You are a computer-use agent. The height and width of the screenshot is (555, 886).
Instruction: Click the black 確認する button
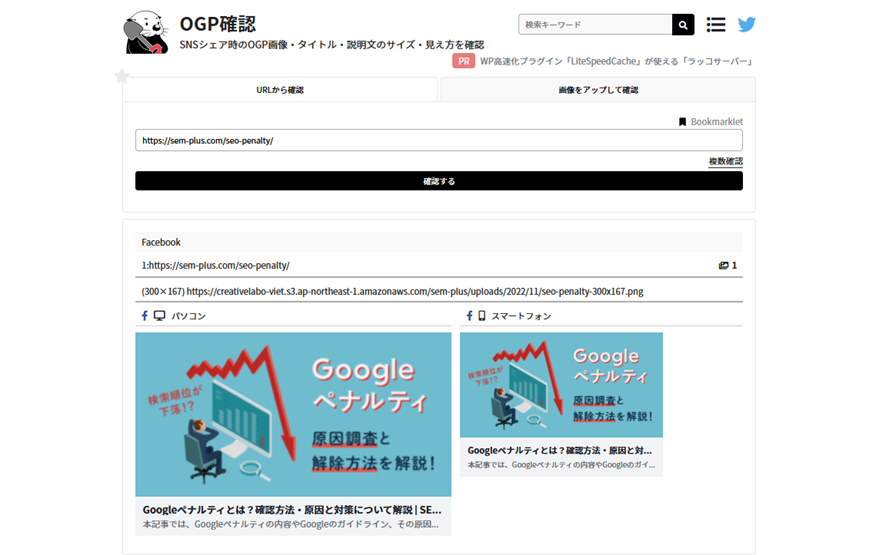coord(439,181)
